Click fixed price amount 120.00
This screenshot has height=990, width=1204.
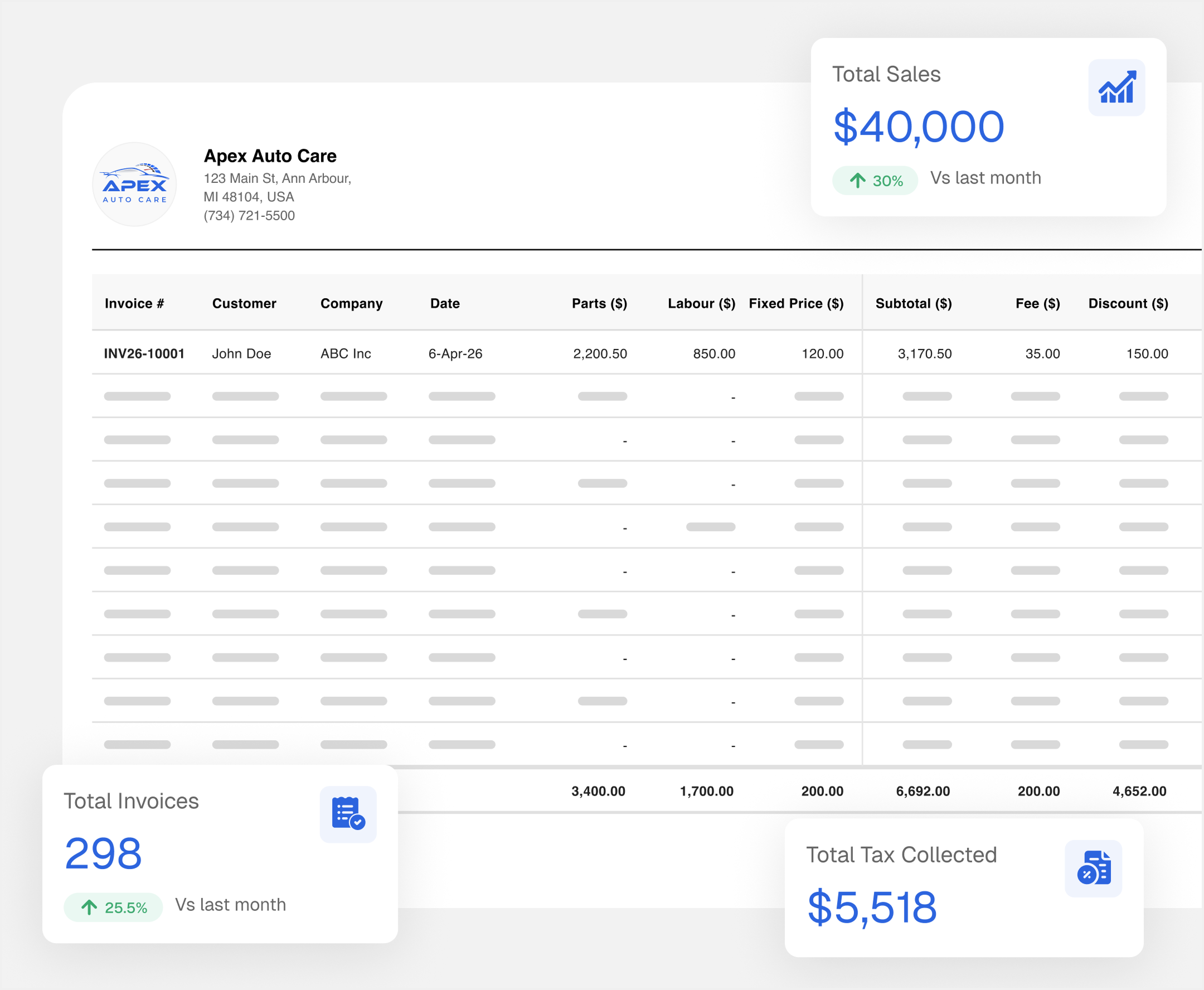tap(822, 353)
